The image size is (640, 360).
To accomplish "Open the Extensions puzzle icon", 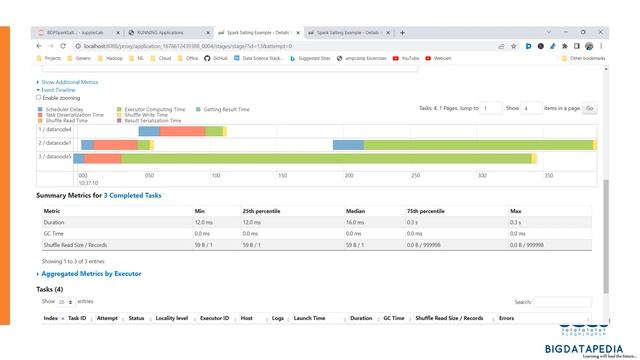I will (564, 46).
